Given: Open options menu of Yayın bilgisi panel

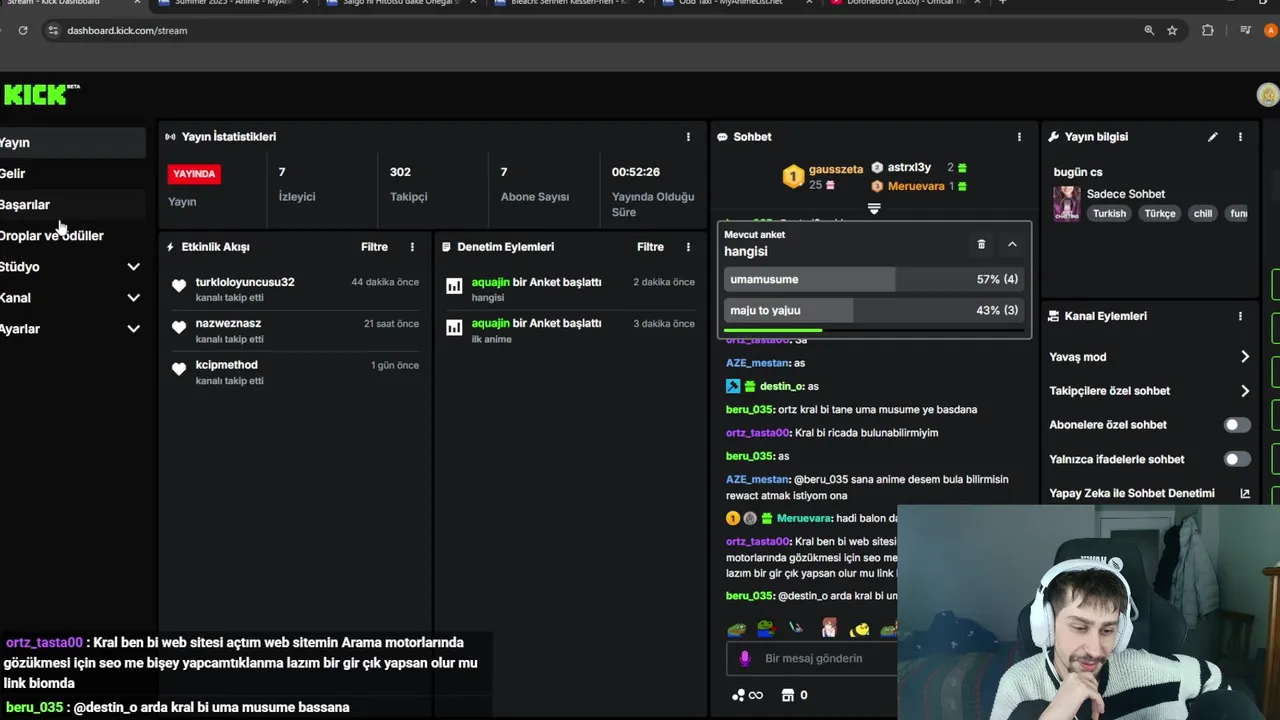Looking at the screenshot, I should point(1240,137).
